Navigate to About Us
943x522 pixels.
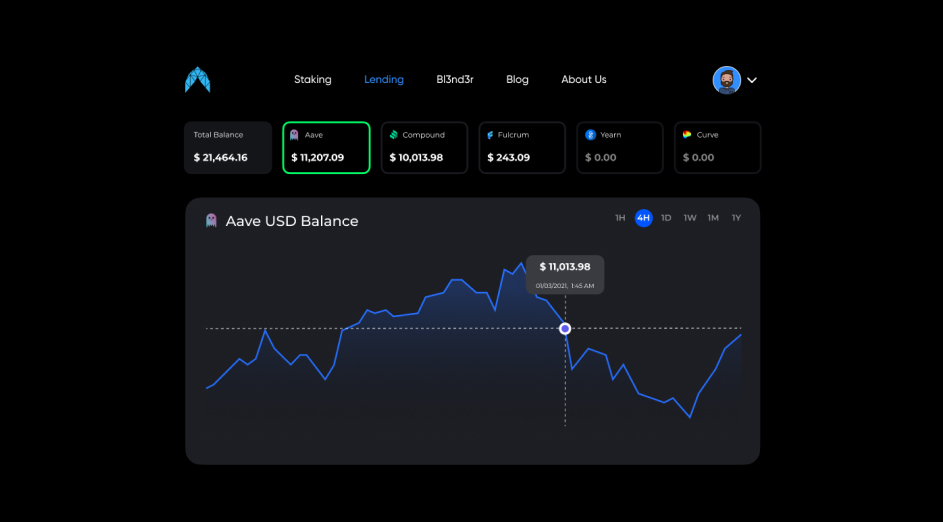(584, 79)
